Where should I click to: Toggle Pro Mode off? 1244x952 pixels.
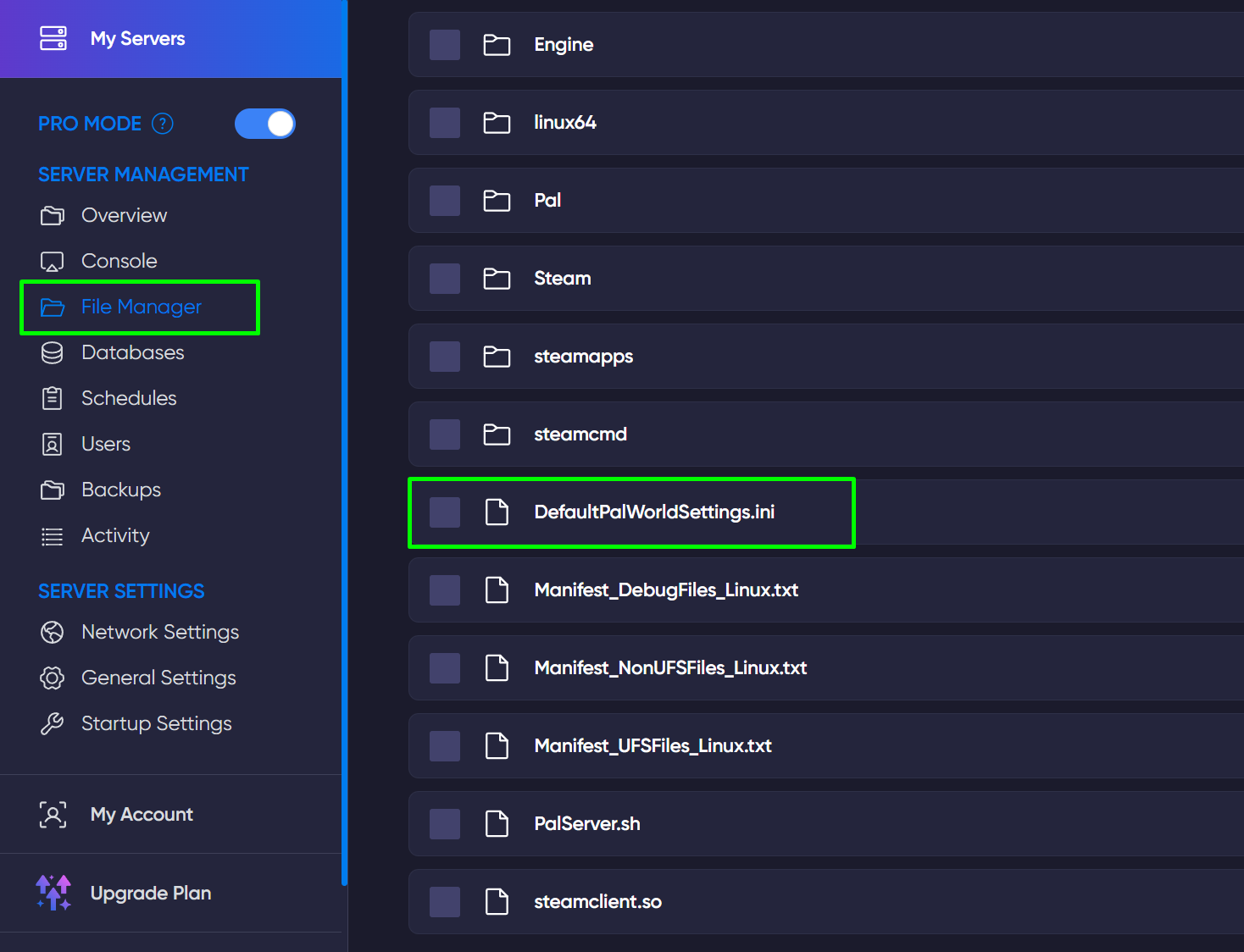click(264, 124)
